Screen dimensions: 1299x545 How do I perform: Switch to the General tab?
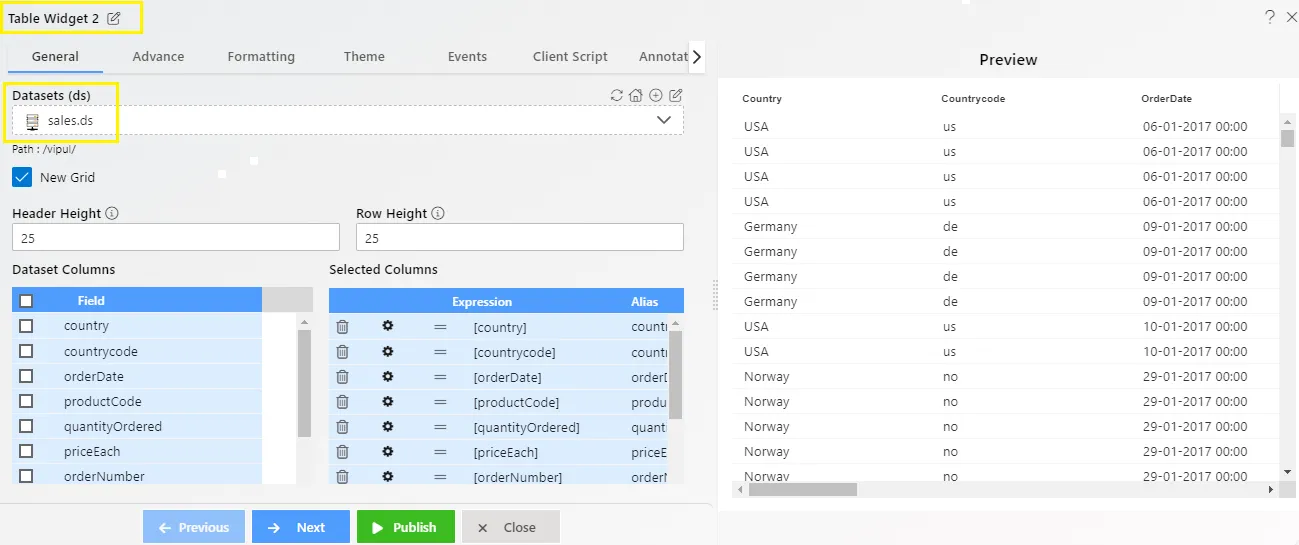click(55, 57)
